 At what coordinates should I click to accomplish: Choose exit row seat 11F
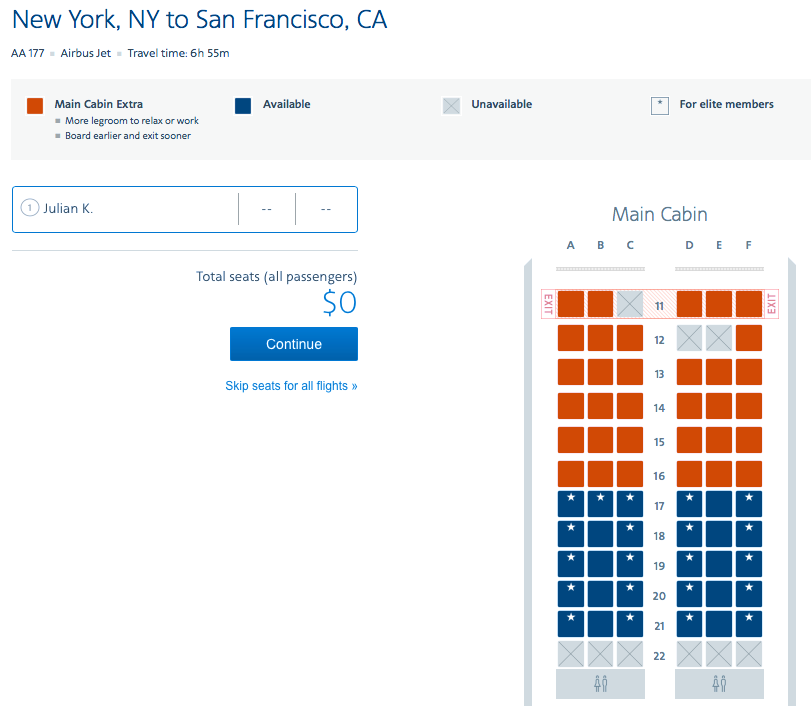tap(748, 304)
